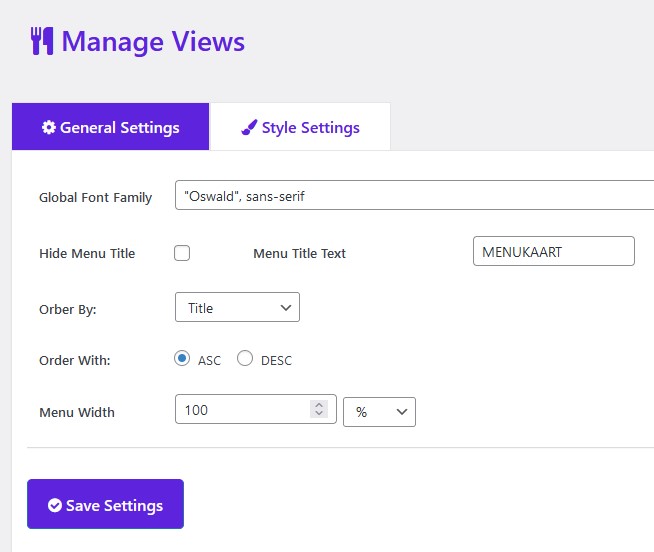Switch to the Style Settings tab
Viewport: 654px width, 552px height.
(300, 126)
